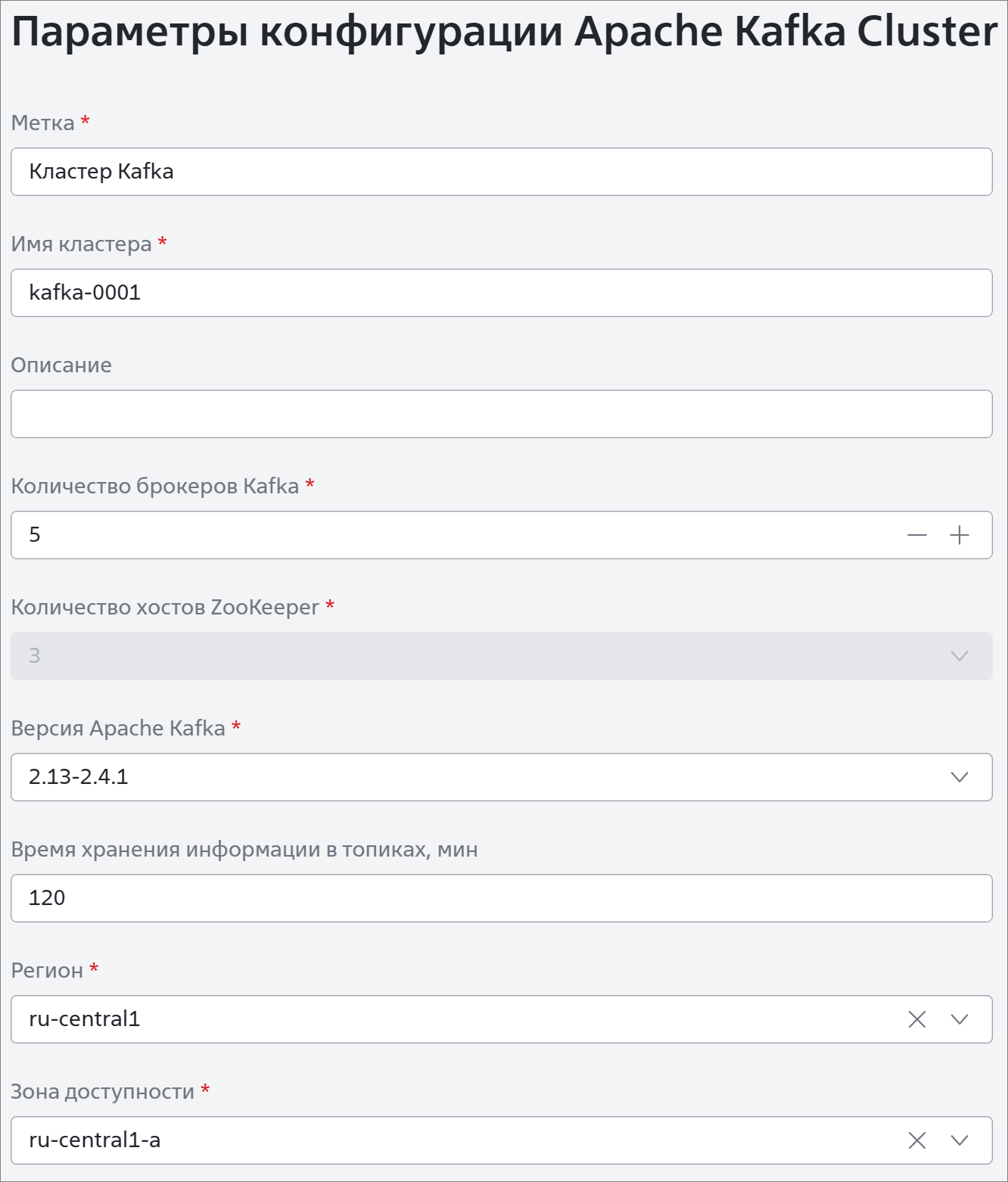The image size is (1008, 1182).
Task: Open the Версия Apache Kafka dropdown chevron
Action: pyautogui.click(x=960, y=777)
